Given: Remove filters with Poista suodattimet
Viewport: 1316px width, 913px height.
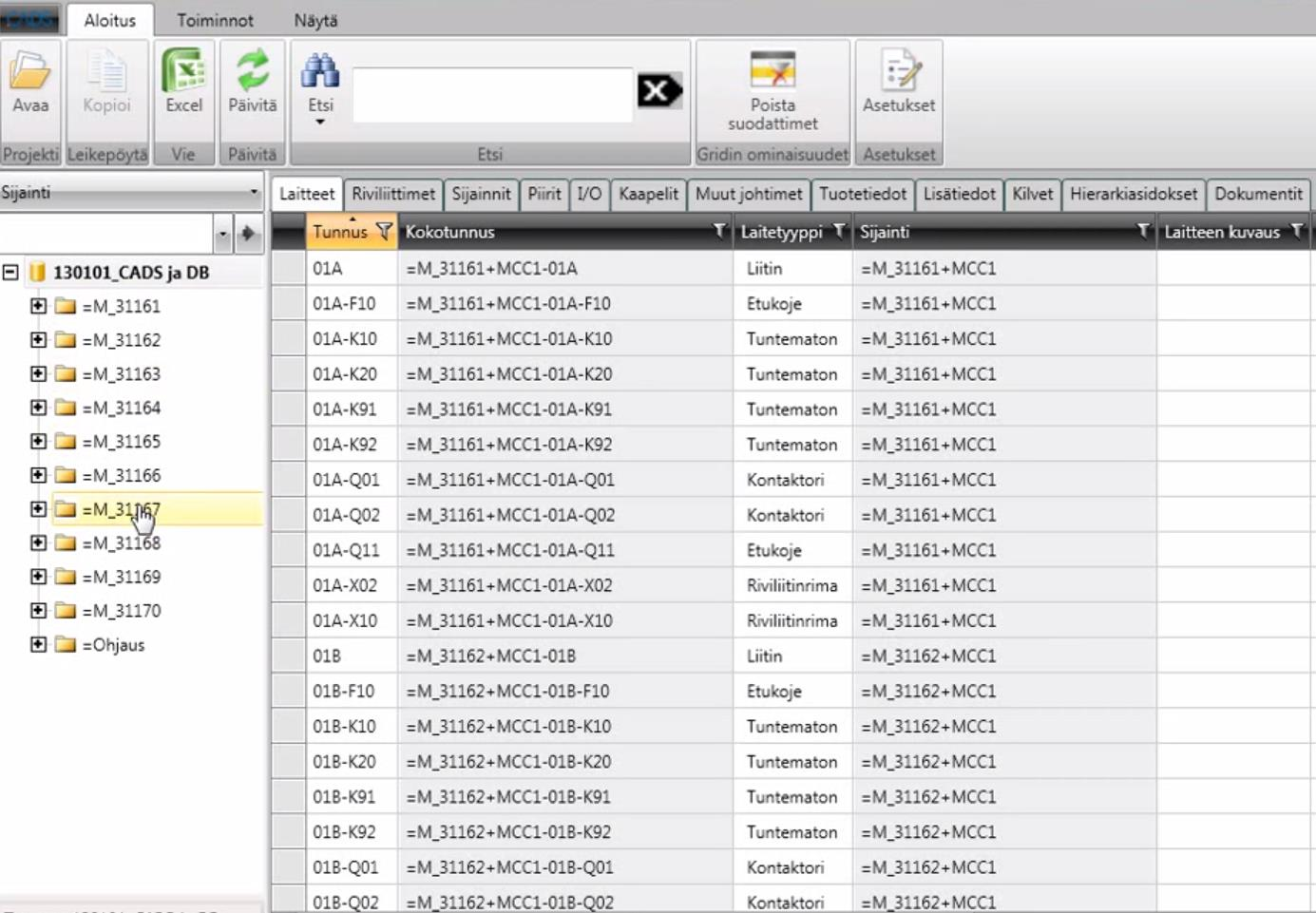Looking at the screenshot, I should coord(772,91).
